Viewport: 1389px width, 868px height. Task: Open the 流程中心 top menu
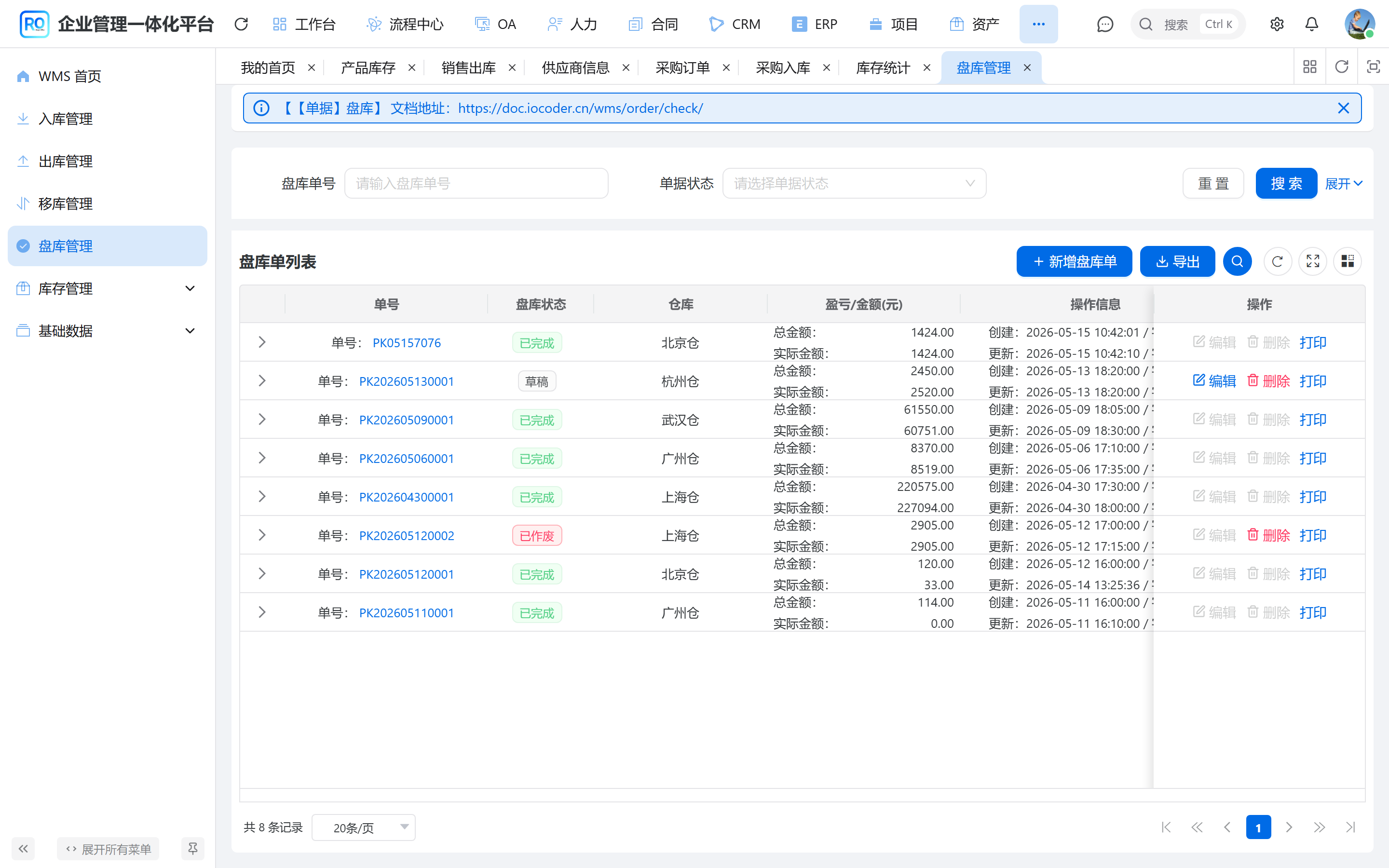click(x=405, y=24)
